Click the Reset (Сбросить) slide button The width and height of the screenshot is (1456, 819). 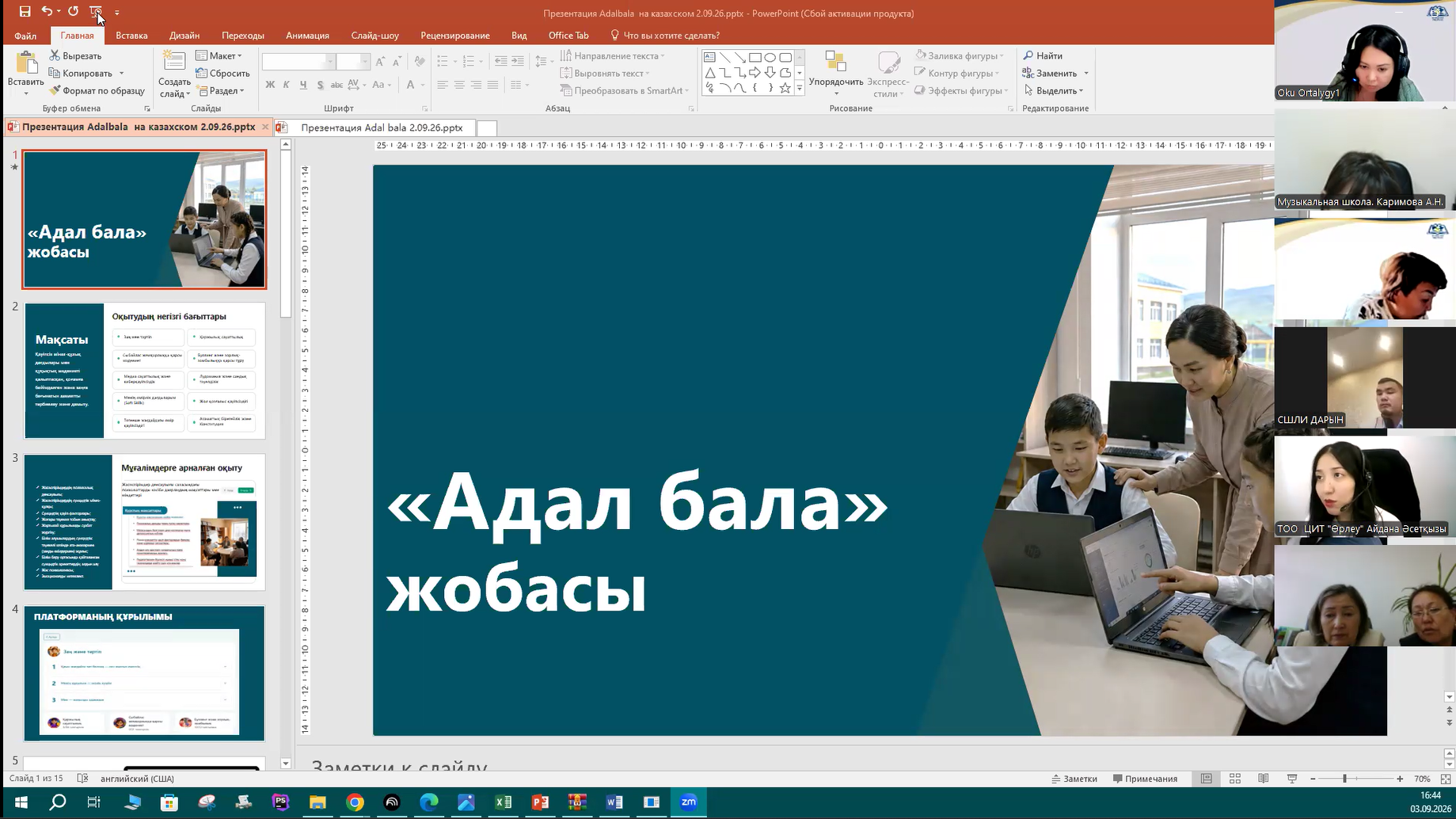click(x=223, y=73)
